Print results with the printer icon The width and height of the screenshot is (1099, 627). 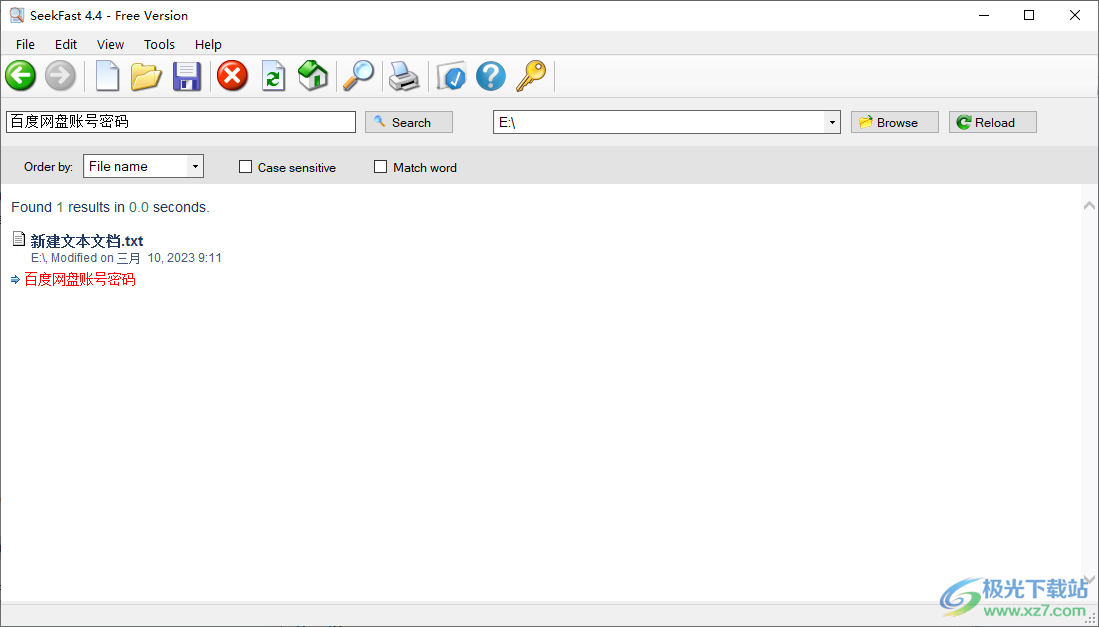coord(404,76)
